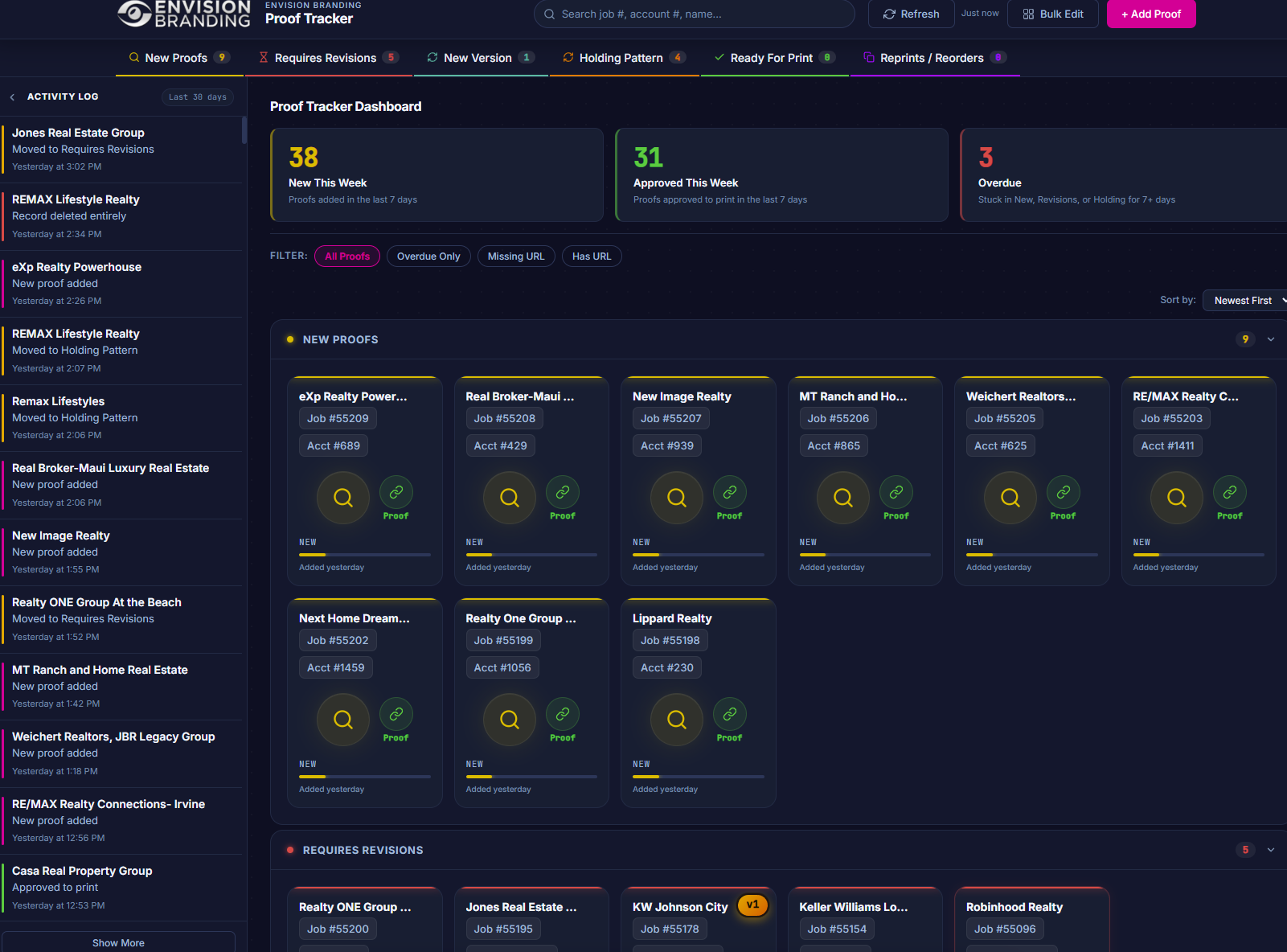Open Keller Williams Lo... card title

pos(853,907)
